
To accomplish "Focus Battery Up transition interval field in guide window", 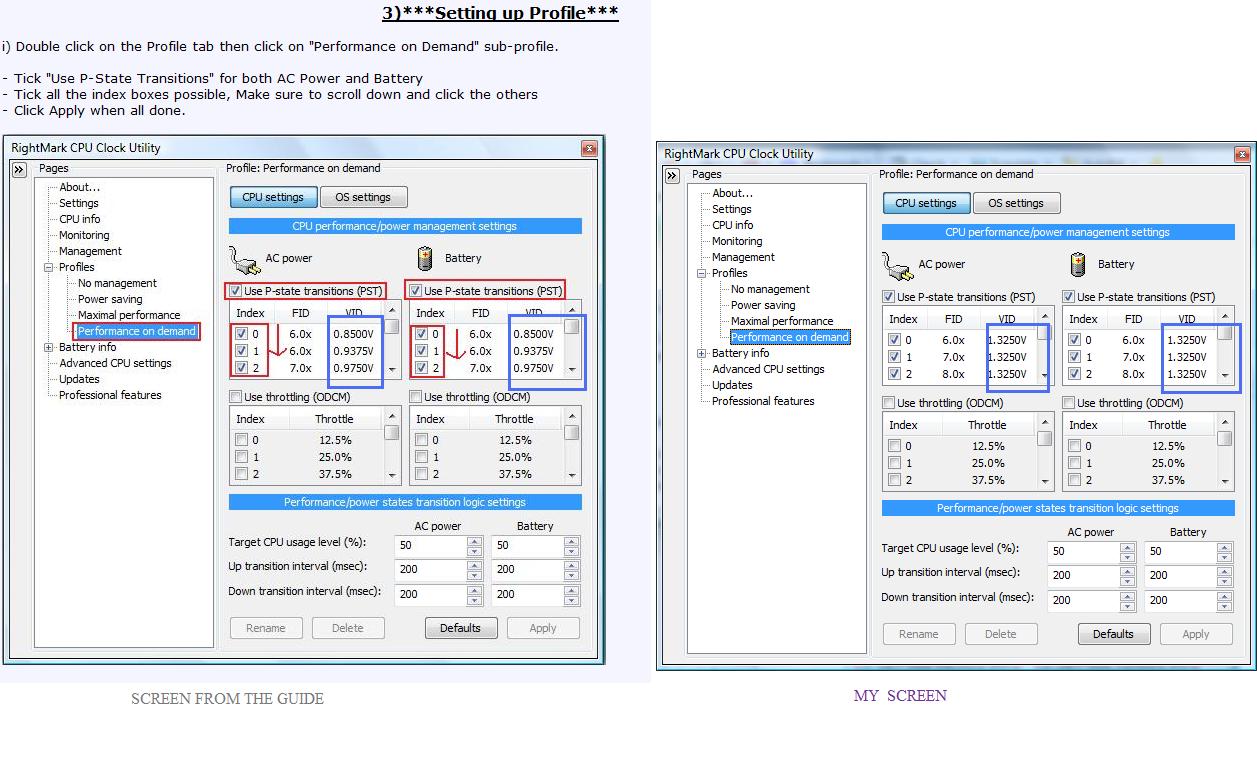I will (x=527, y=569).
